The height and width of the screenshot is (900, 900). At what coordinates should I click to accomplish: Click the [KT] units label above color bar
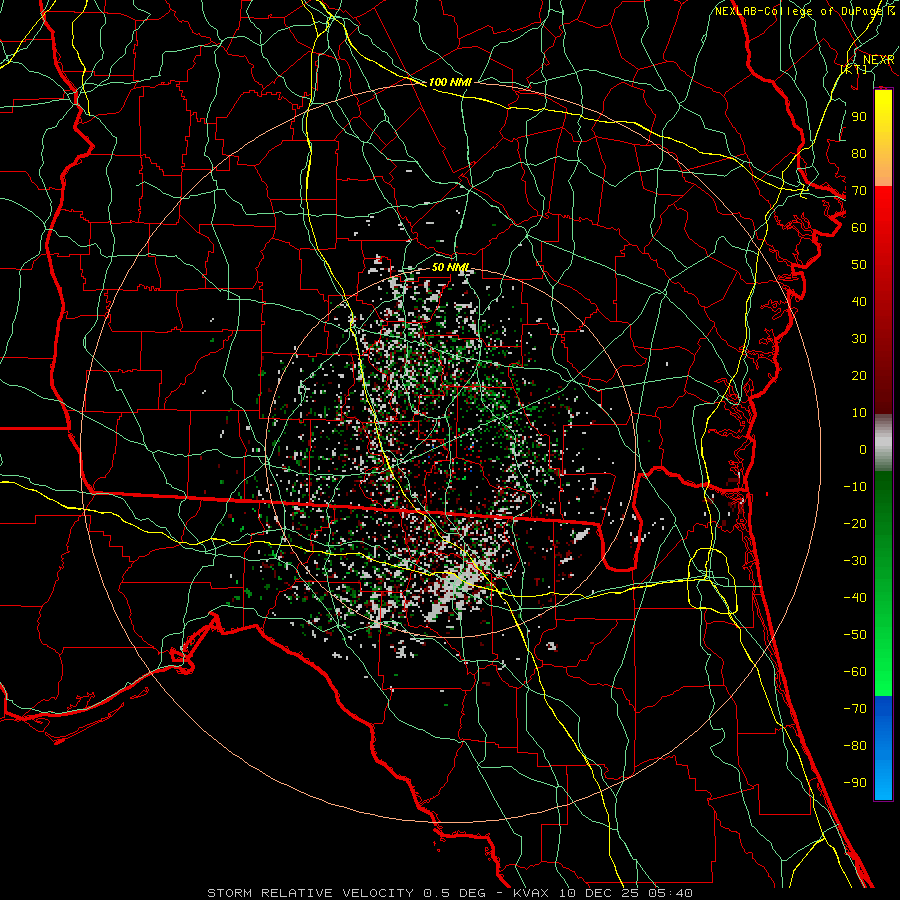coord(854,69)
